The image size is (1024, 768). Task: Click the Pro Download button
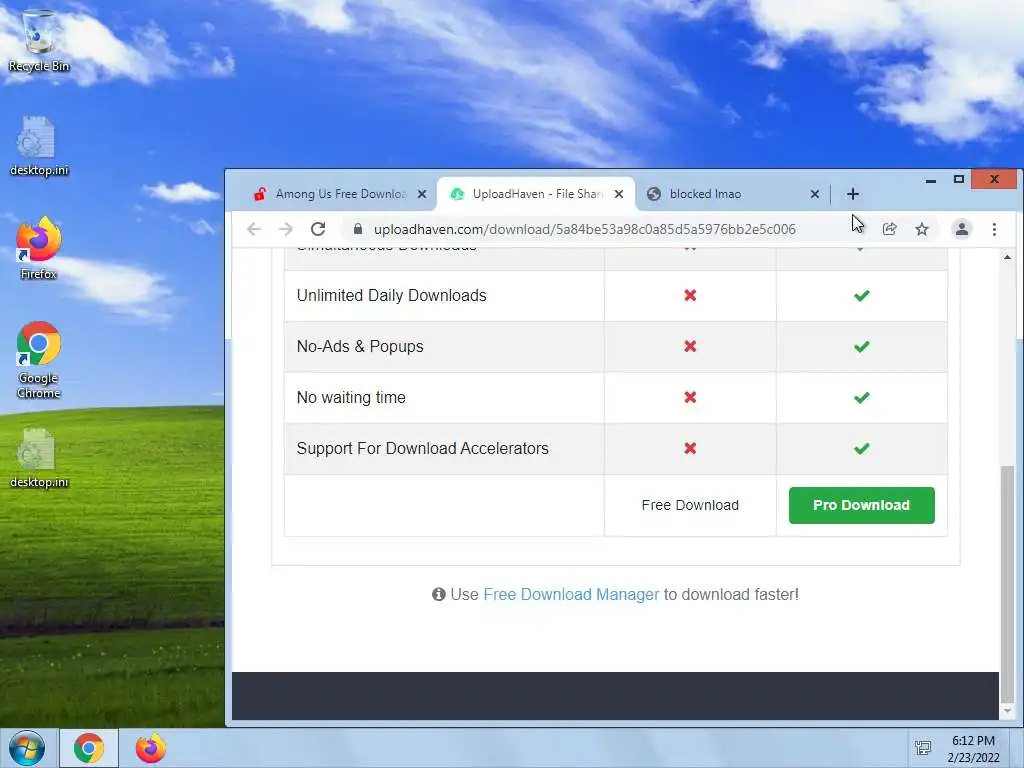[x=861, y=505]
